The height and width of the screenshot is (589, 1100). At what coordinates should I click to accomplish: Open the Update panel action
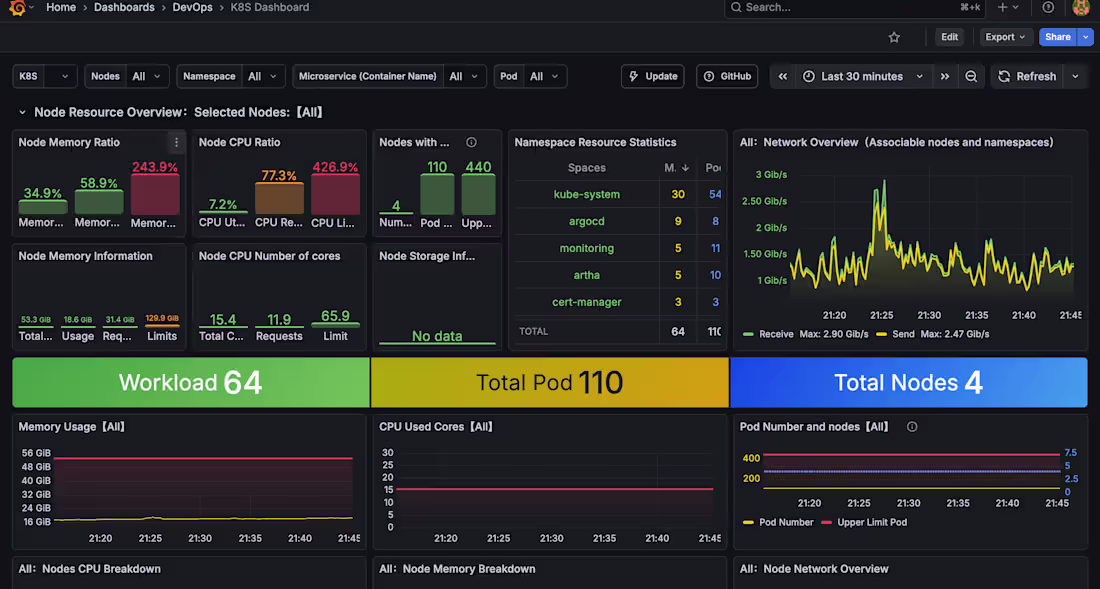point(652,76)
